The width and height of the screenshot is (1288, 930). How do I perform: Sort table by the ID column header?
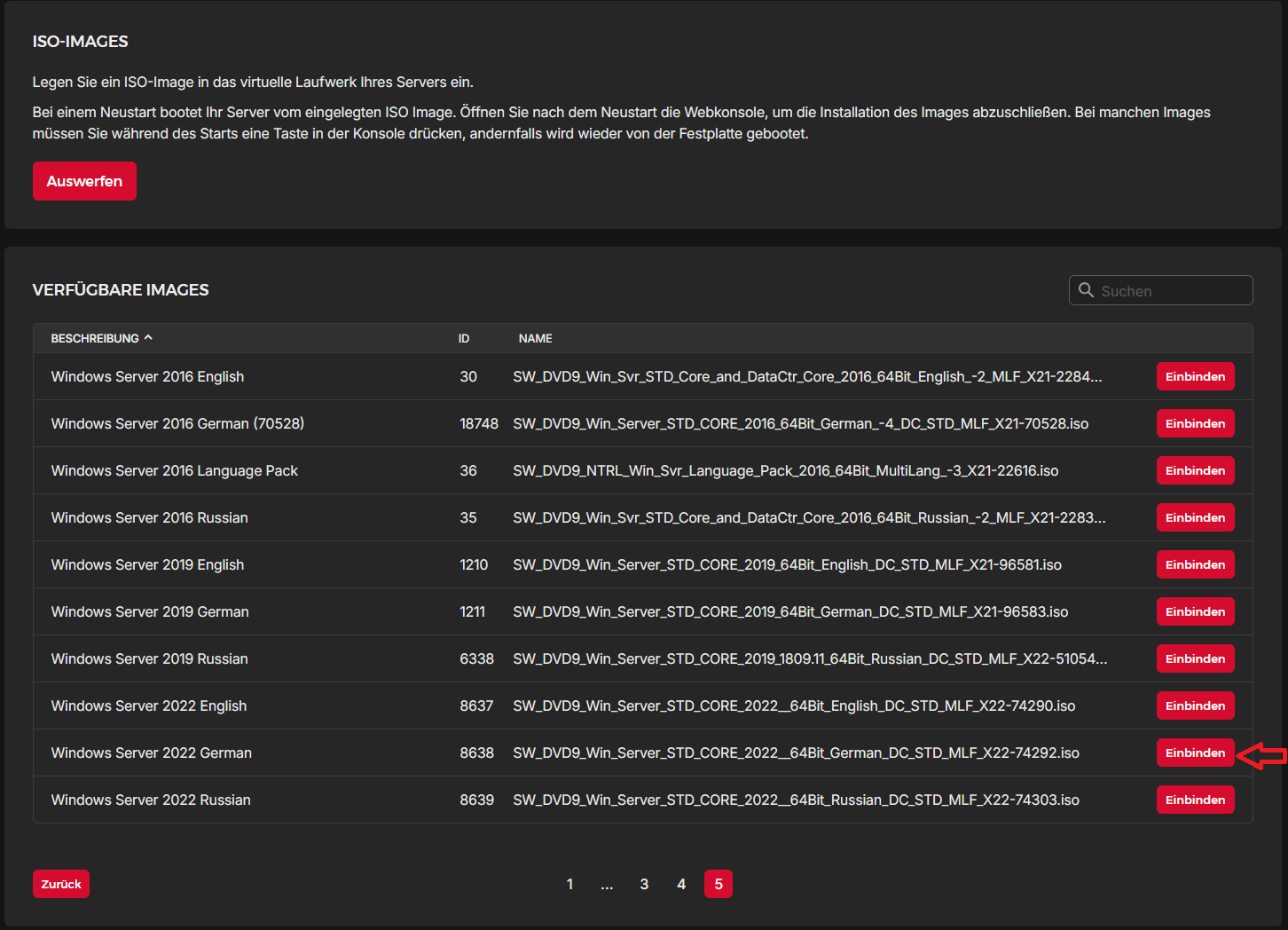tap(464, 338)
